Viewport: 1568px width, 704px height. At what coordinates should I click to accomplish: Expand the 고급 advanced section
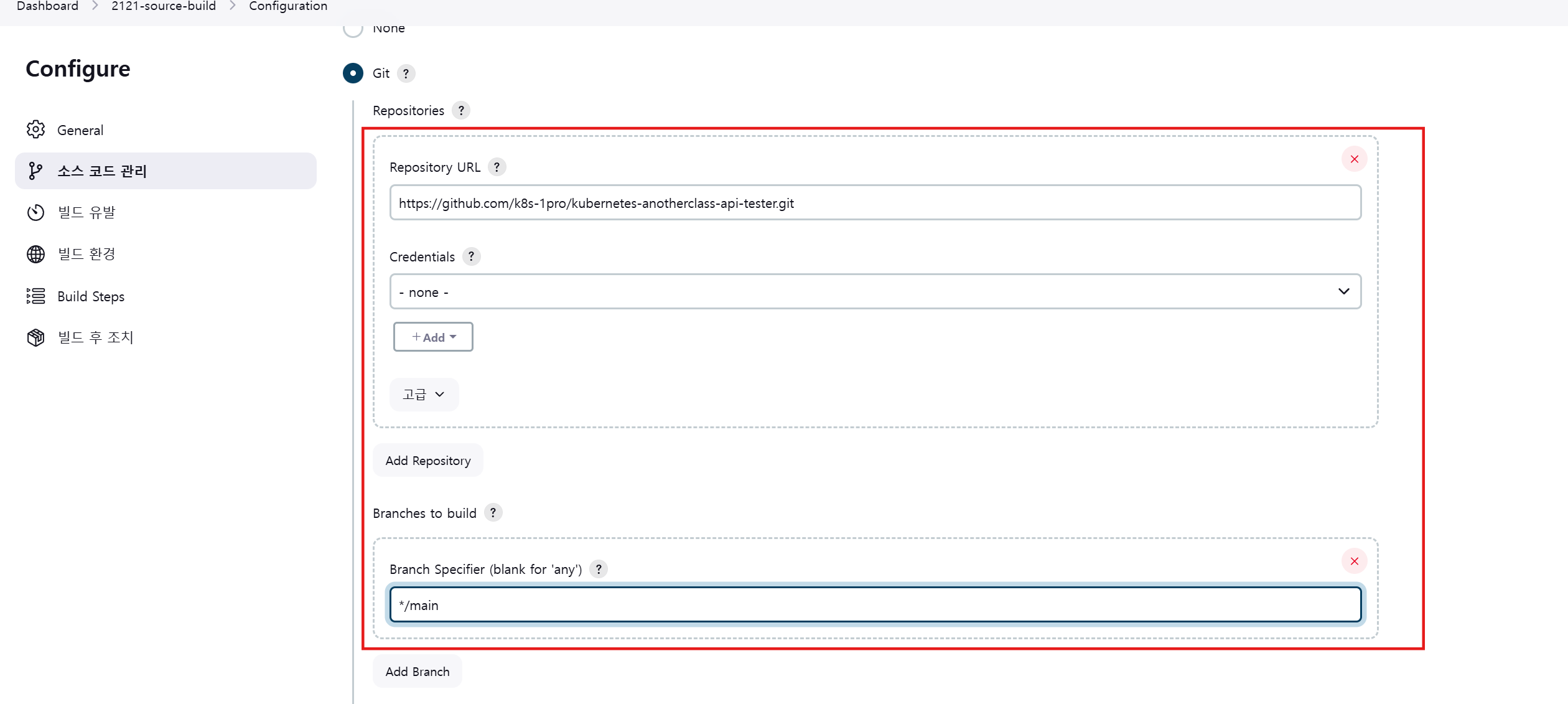click(424, 395)
